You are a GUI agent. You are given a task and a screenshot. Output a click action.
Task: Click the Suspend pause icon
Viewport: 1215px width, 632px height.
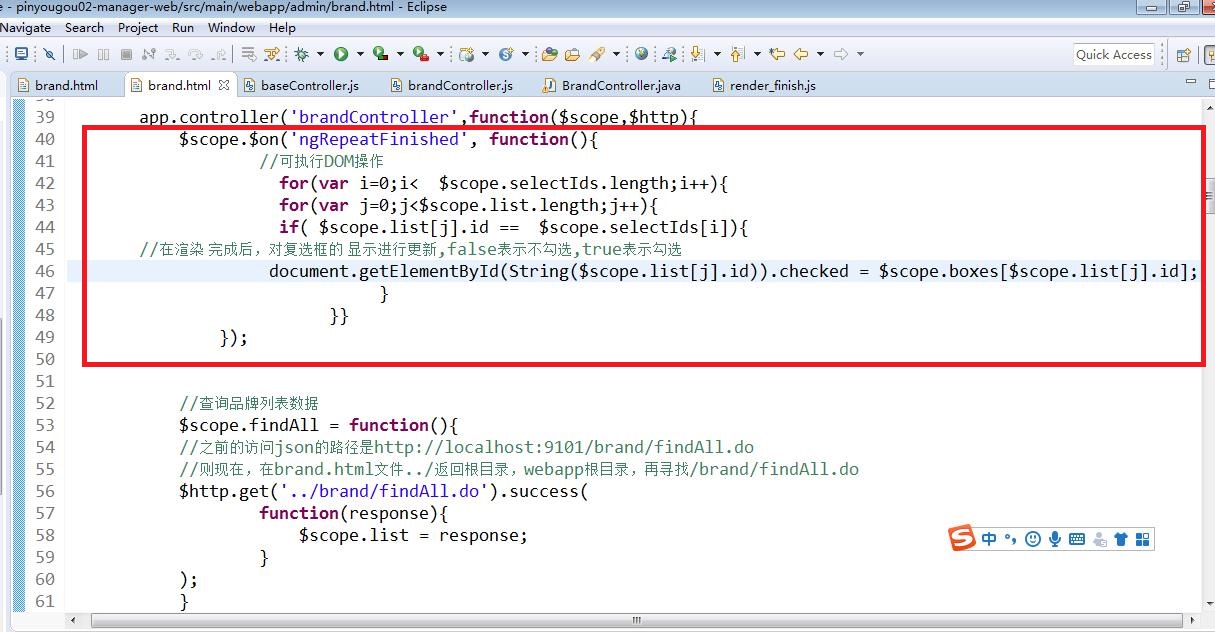coord(103,54)
